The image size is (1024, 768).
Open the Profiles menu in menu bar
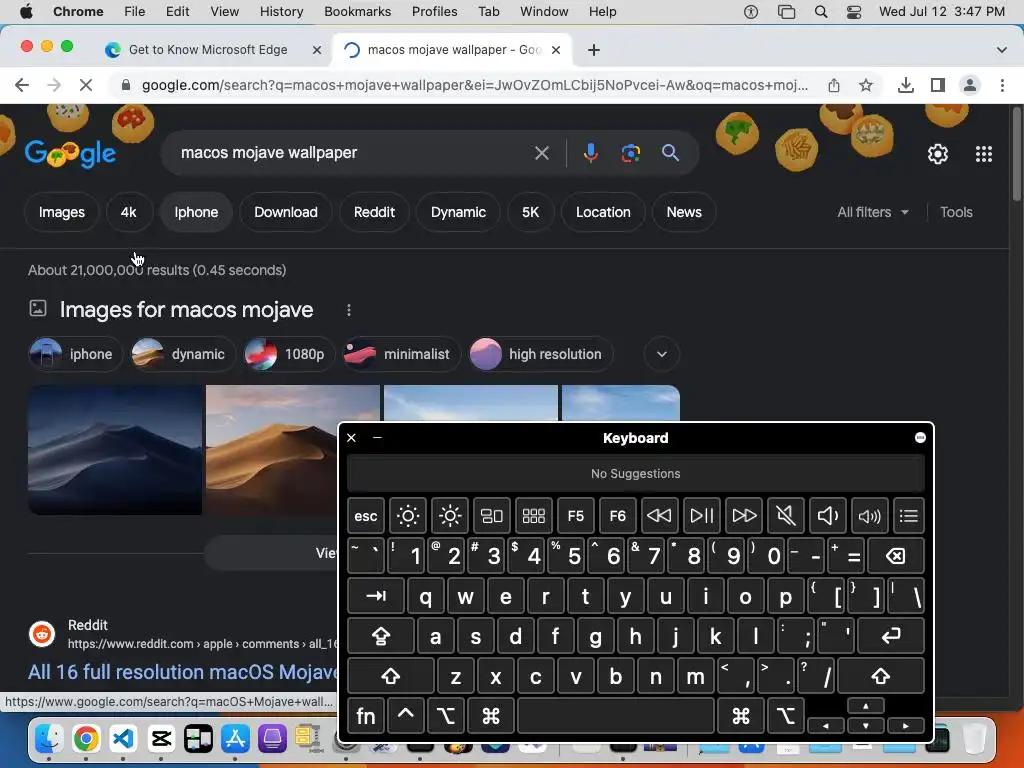434,12
